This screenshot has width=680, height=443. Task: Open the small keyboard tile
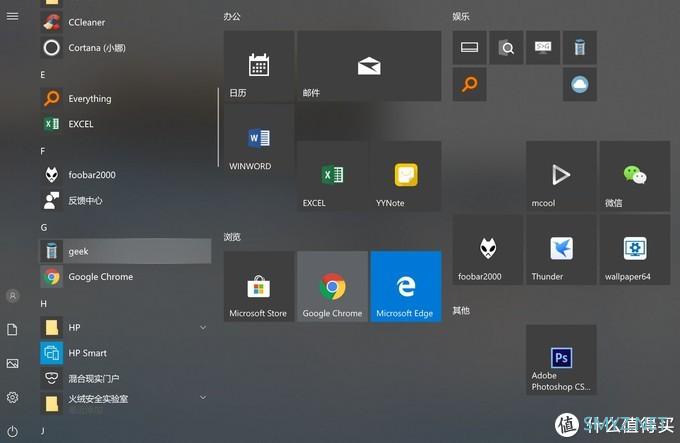(x=470, y=47)
